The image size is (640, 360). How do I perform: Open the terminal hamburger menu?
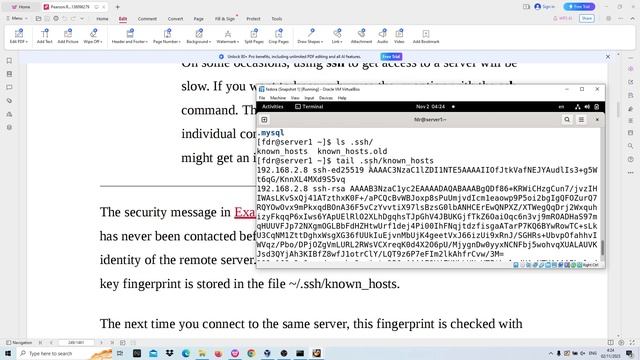click(581, 120)
